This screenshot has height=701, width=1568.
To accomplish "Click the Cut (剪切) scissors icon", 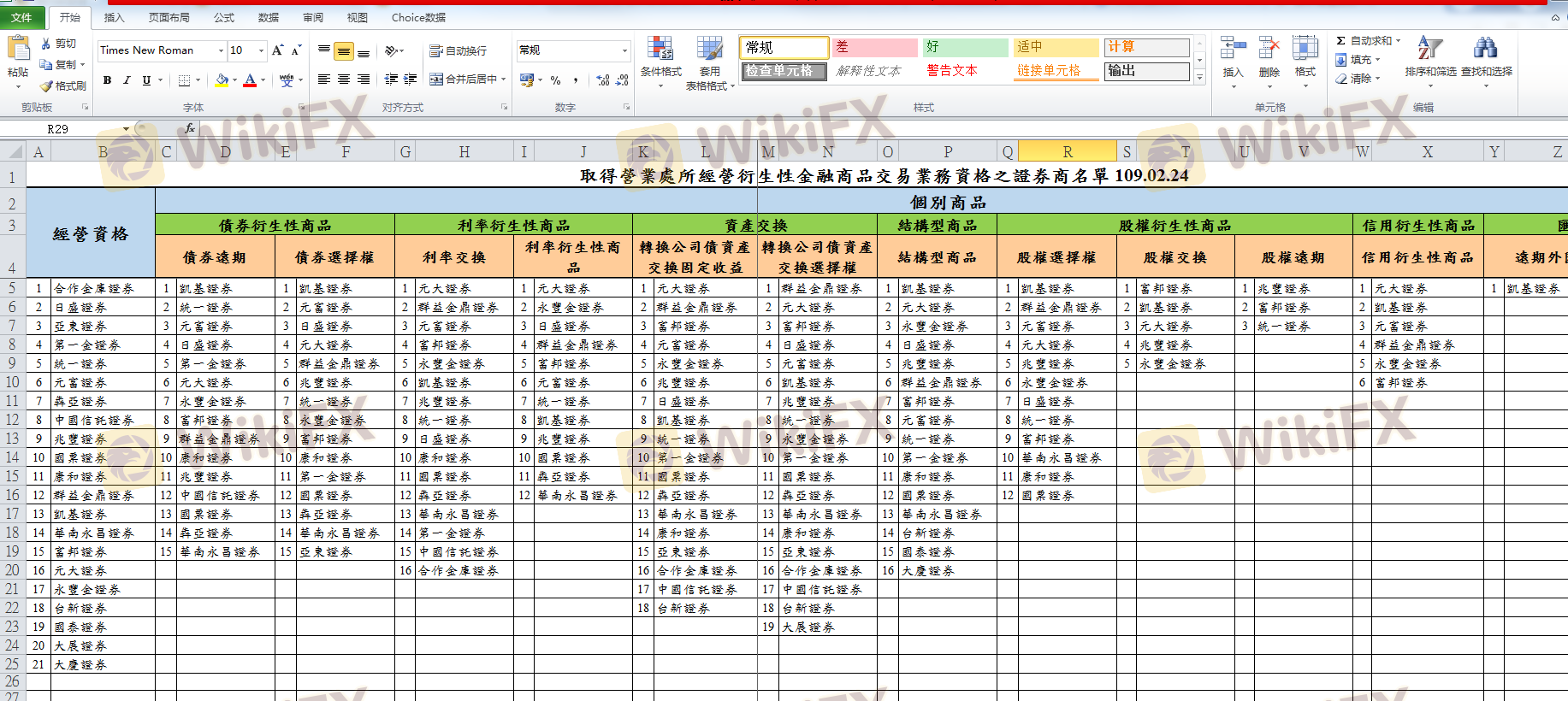I will point(47,44).
